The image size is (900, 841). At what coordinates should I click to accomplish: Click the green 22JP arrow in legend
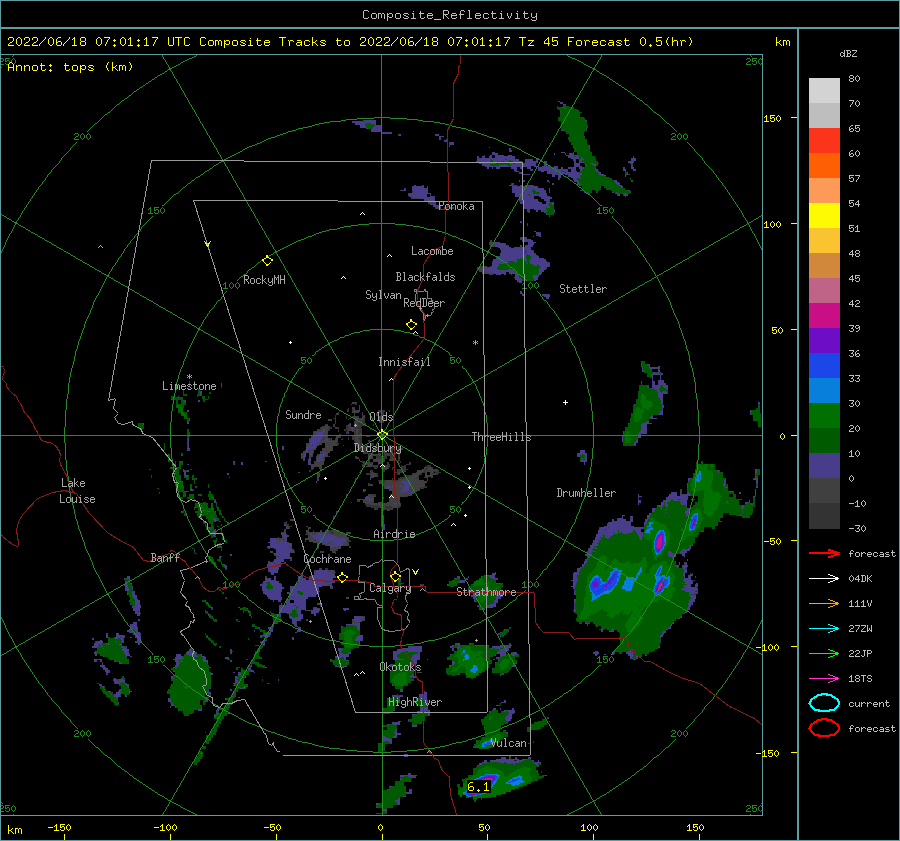[x=824, y=653]
